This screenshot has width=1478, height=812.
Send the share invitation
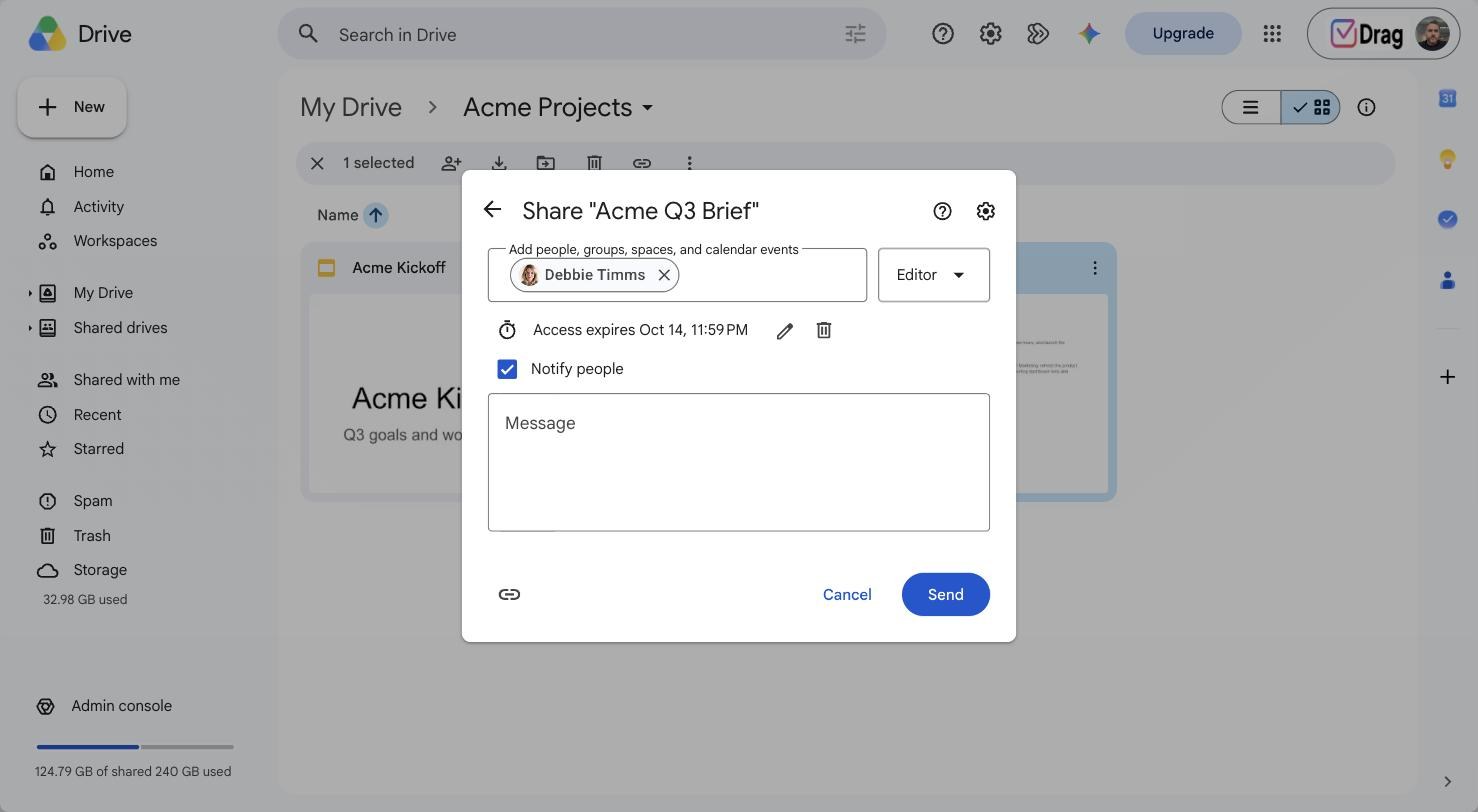click(946, 594)
